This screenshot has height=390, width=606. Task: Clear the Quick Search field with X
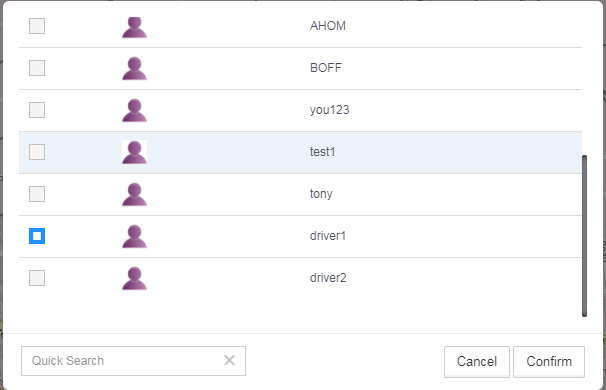[230, 360]
